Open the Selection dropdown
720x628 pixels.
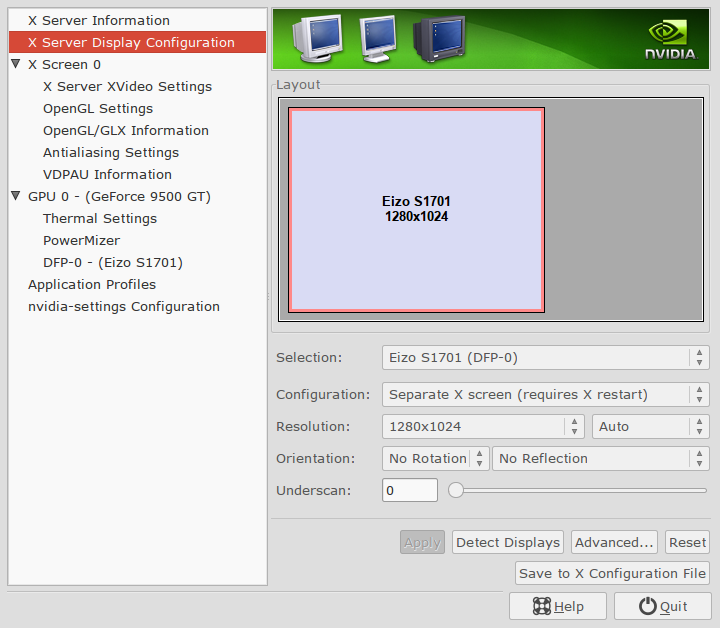click(546, 358)
